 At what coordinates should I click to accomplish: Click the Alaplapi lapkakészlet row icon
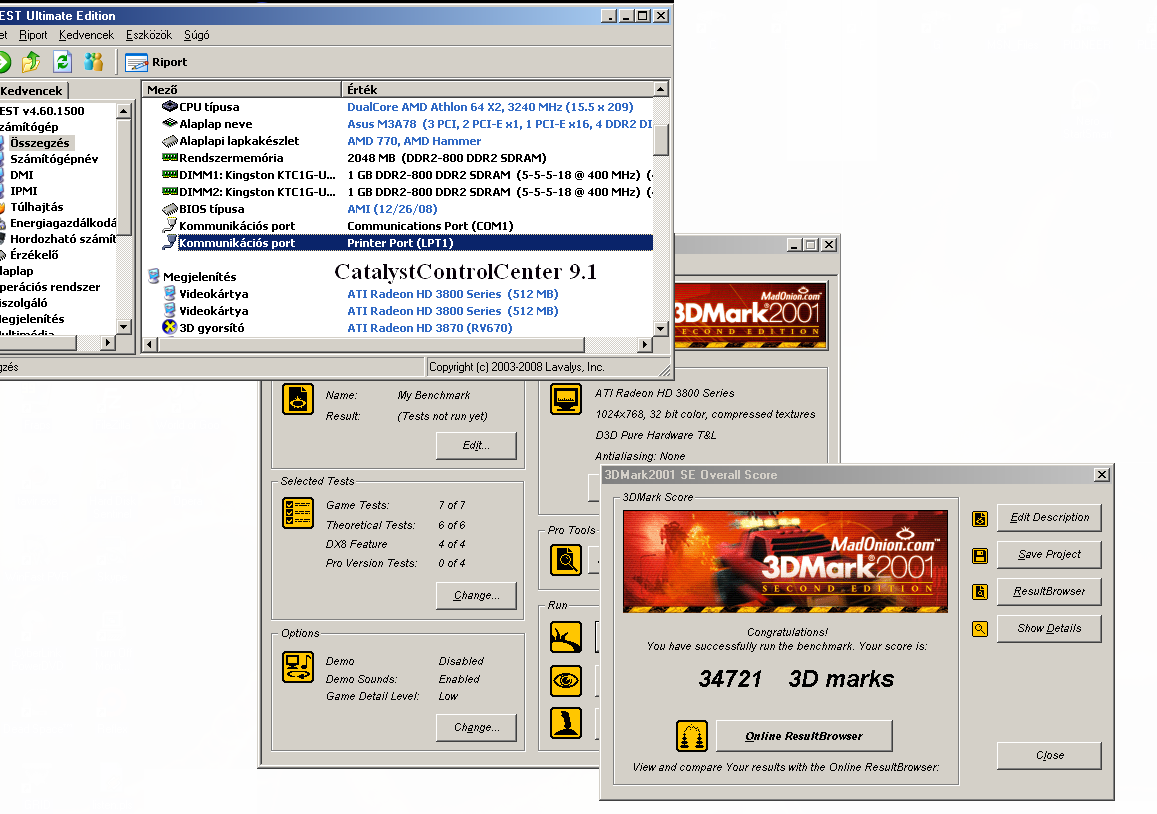point(170,140)
